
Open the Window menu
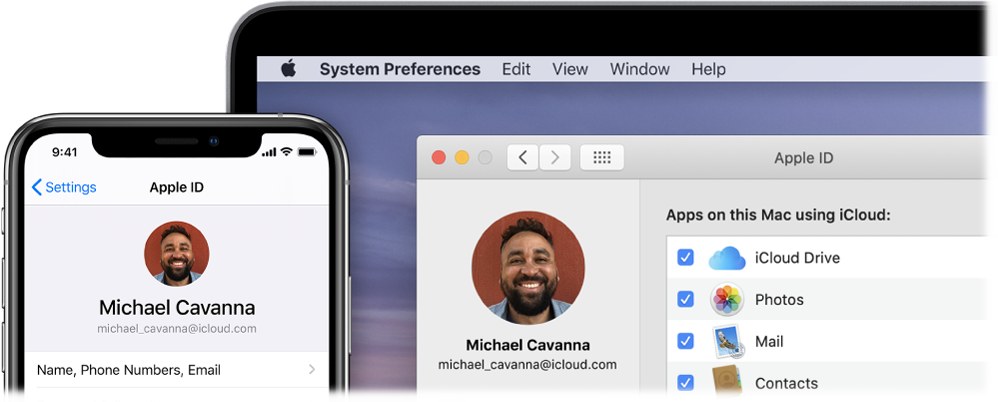(640, 69)
